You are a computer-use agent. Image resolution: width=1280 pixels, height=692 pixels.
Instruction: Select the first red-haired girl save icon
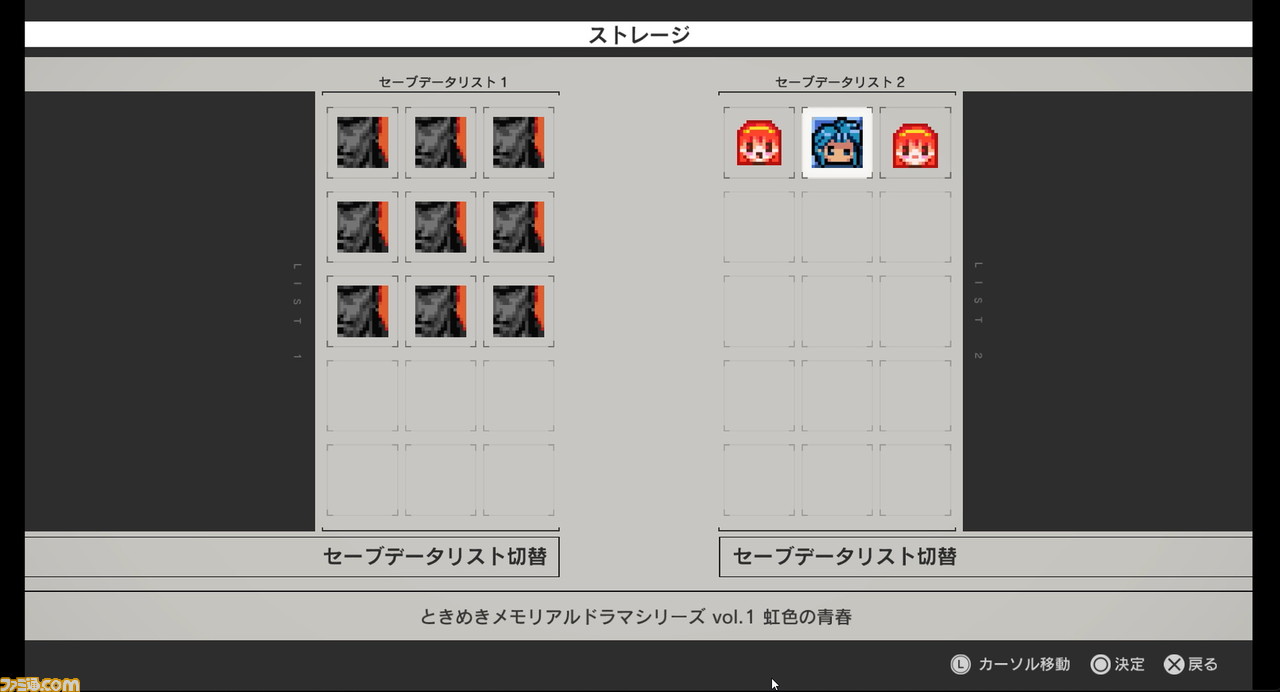(x=759, y=143)
